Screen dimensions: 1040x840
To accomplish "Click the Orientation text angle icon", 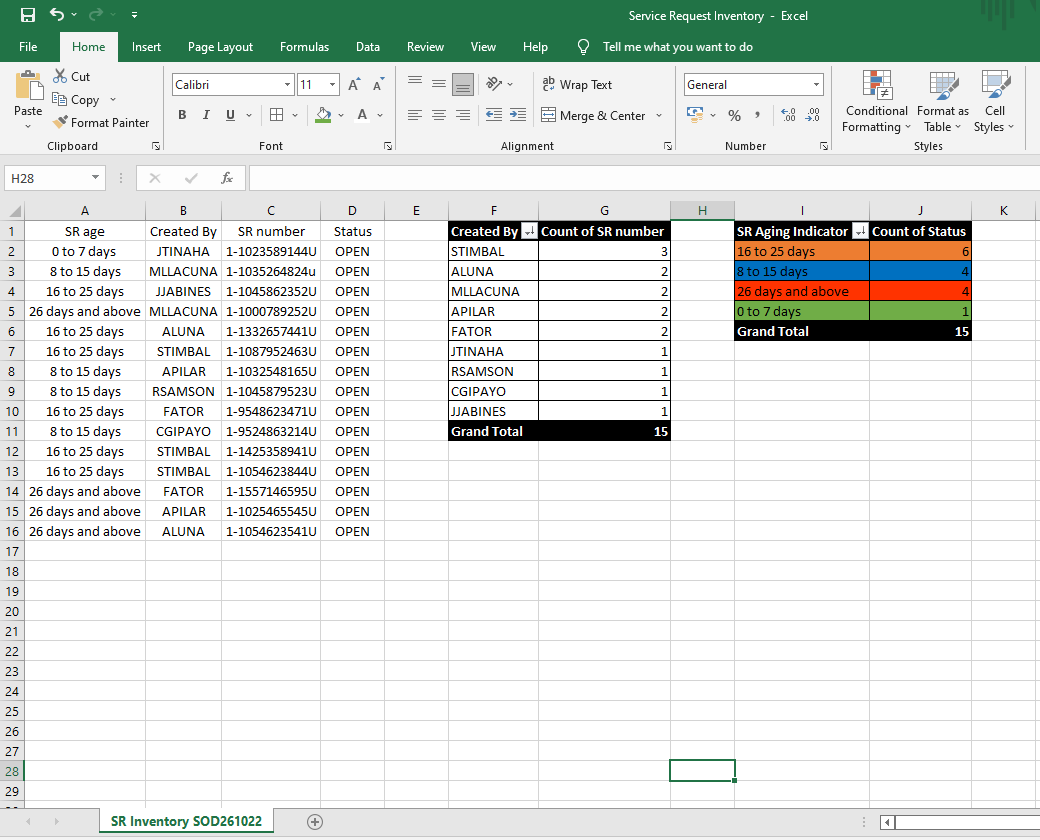I will click(x=493, y=84).
